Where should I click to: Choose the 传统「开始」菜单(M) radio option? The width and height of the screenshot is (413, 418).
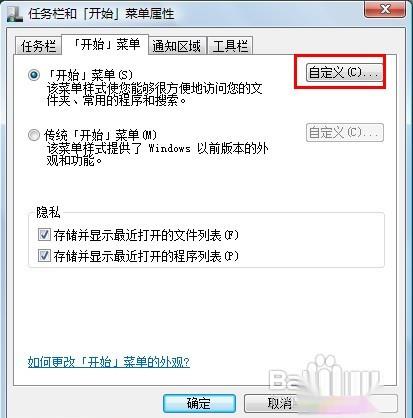[x=34, y=135]
